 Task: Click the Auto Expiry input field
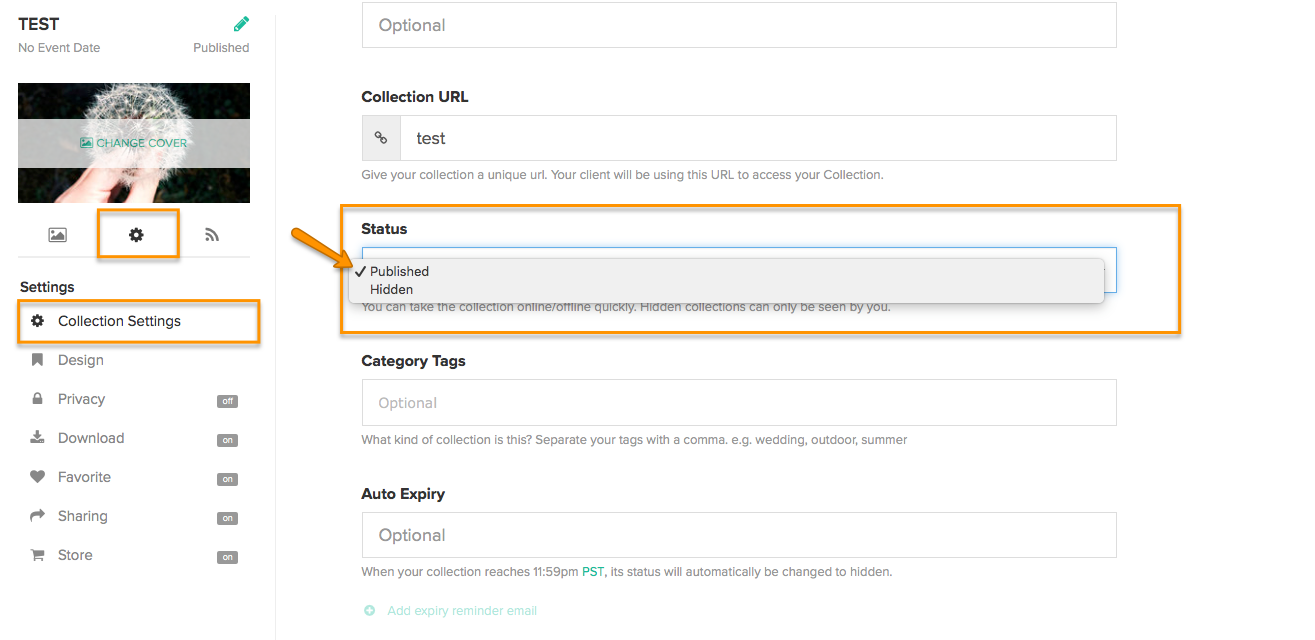[x=739, y=535]
